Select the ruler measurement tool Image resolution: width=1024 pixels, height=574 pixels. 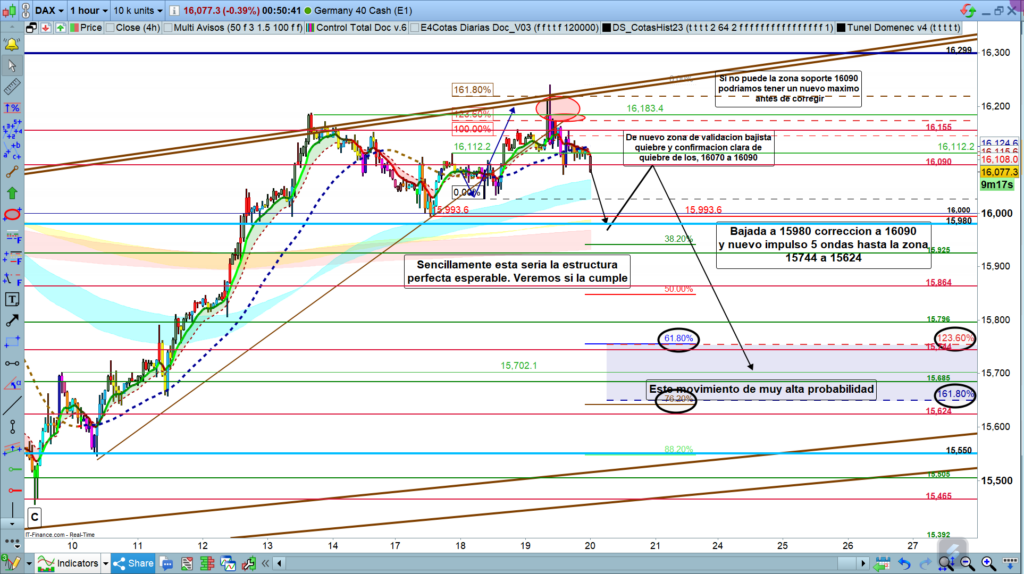click(13, 84)
